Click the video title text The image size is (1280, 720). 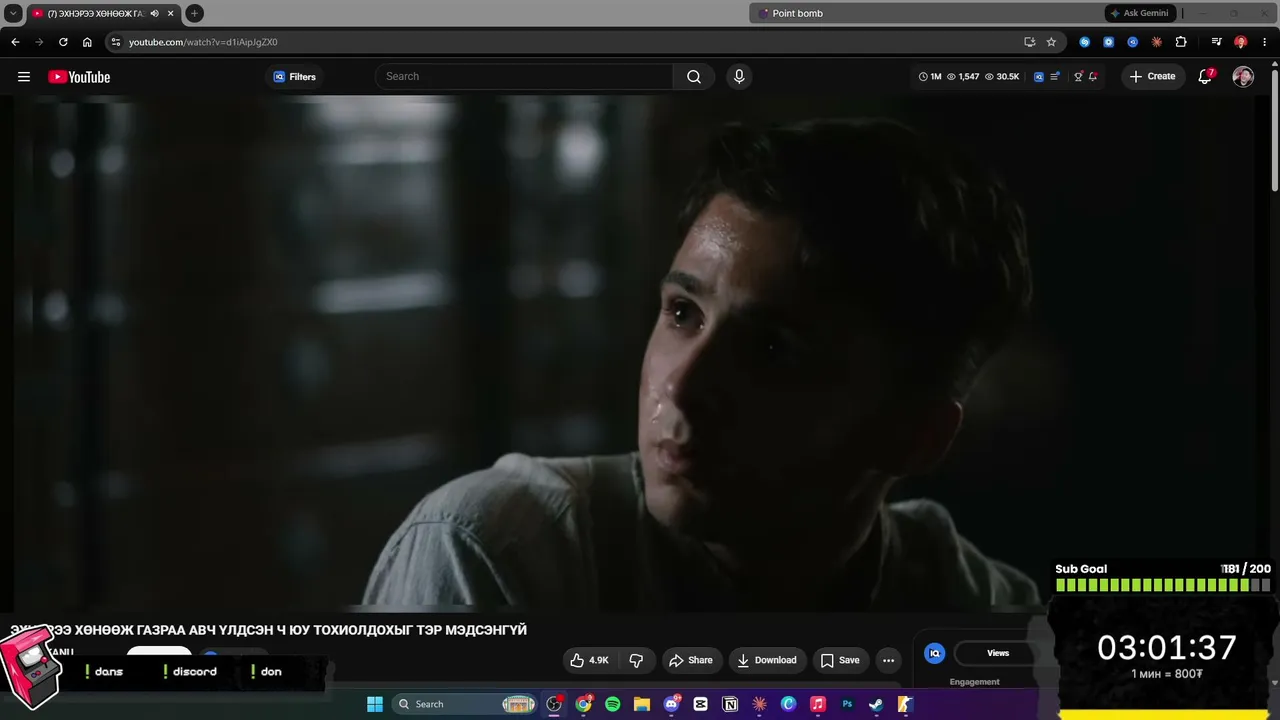click(268, 630)
